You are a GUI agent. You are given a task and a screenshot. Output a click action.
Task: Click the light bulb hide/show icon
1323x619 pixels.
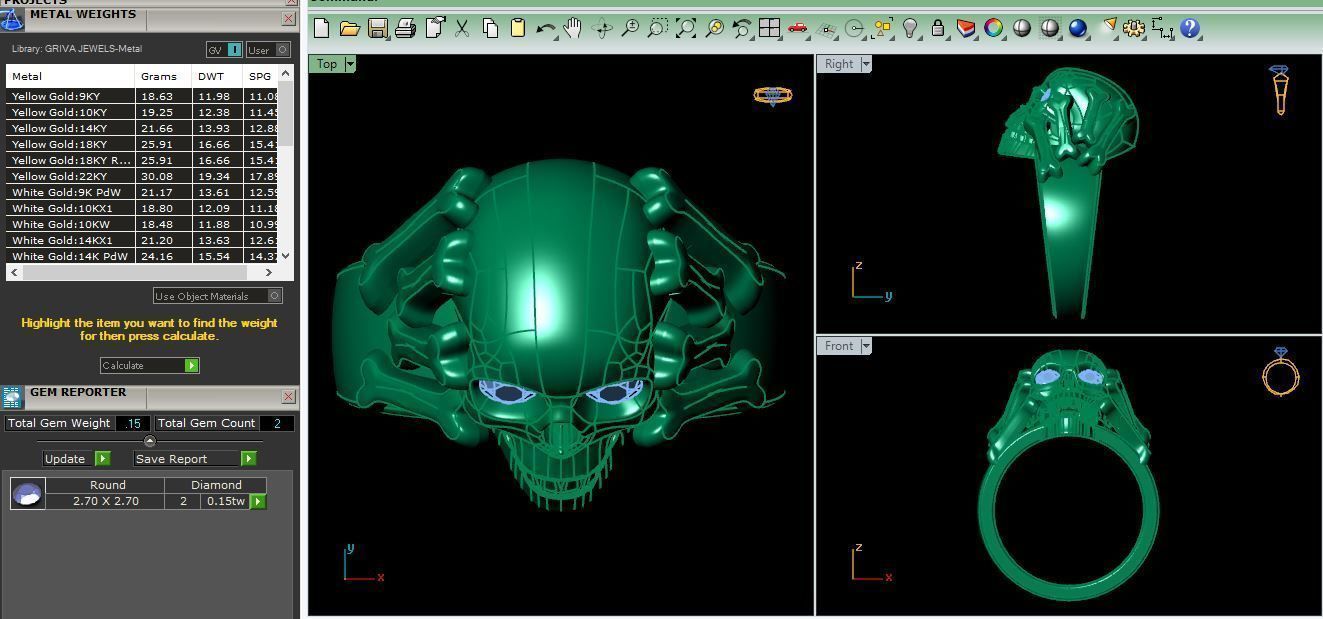click(x=910, y=29)
